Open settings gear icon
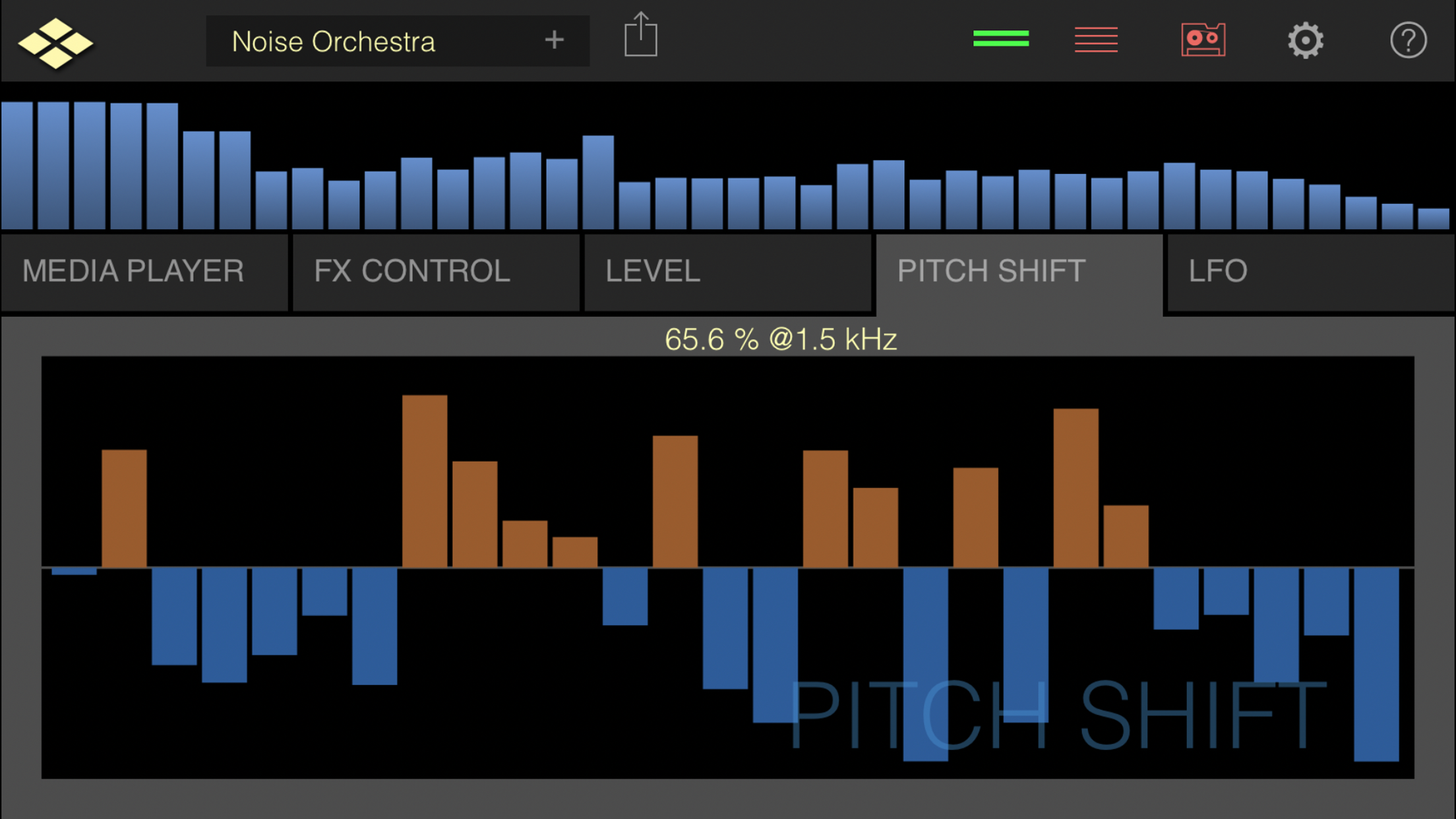Image resolution: width=1456 pixels, height=819 pixels. 1305,41
